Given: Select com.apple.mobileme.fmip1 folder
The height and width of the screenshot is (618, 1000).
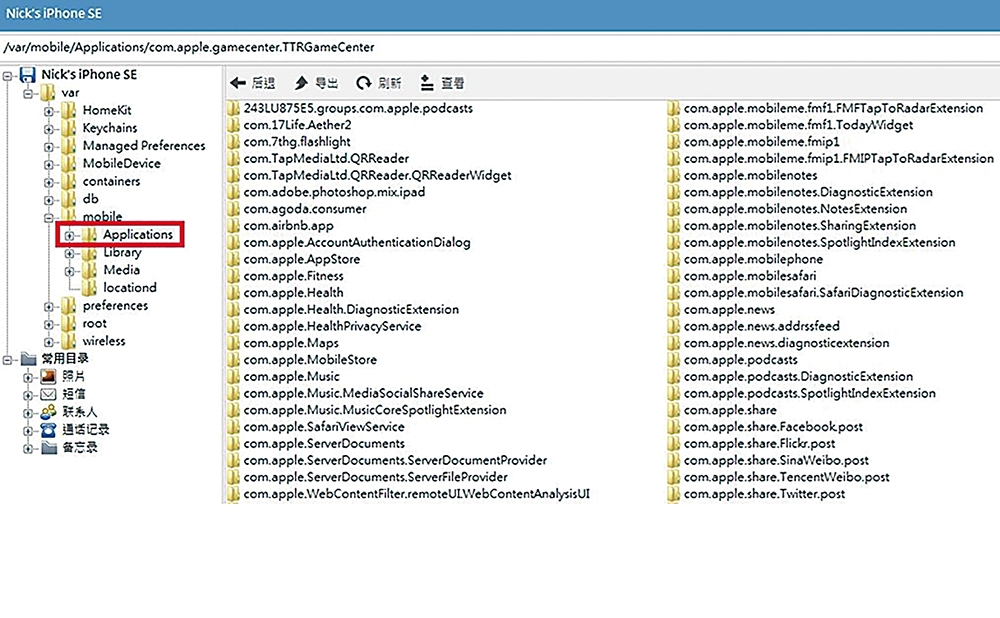Looking at the screenshot, I should tap(761, 142).
